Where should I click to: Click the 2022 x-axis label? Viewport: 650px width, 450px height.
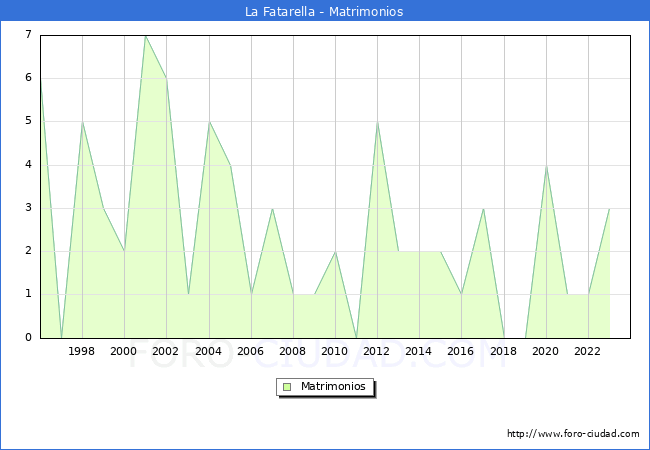[x=588, y=351]
